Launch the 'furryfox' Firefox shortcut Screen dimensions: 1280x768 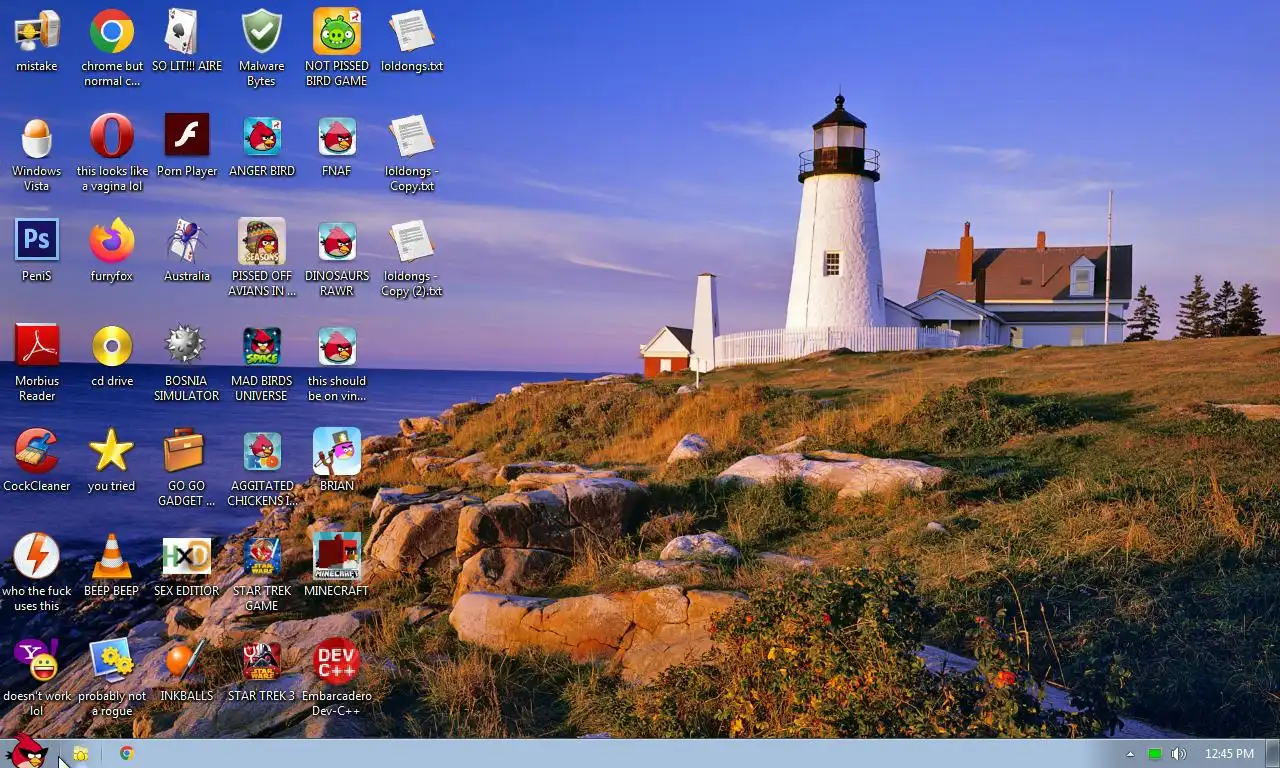(112, 251)
